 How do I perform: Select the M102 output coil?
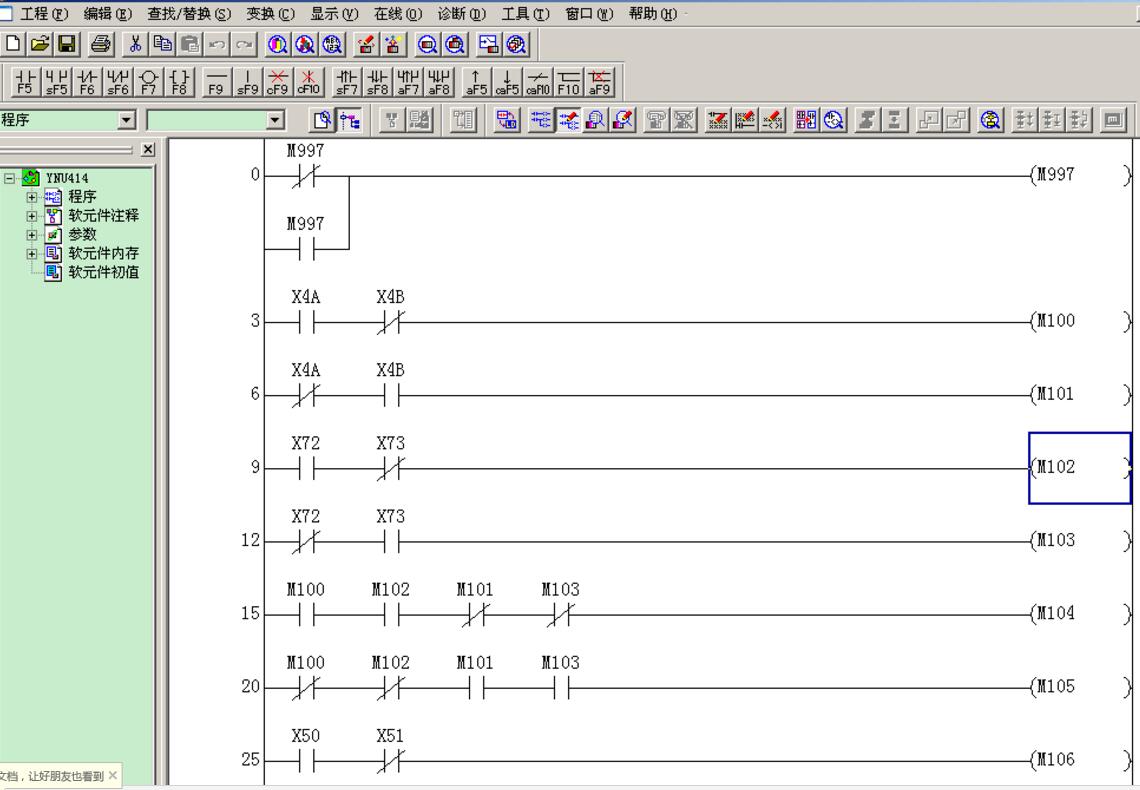(x=1080, y=468)
